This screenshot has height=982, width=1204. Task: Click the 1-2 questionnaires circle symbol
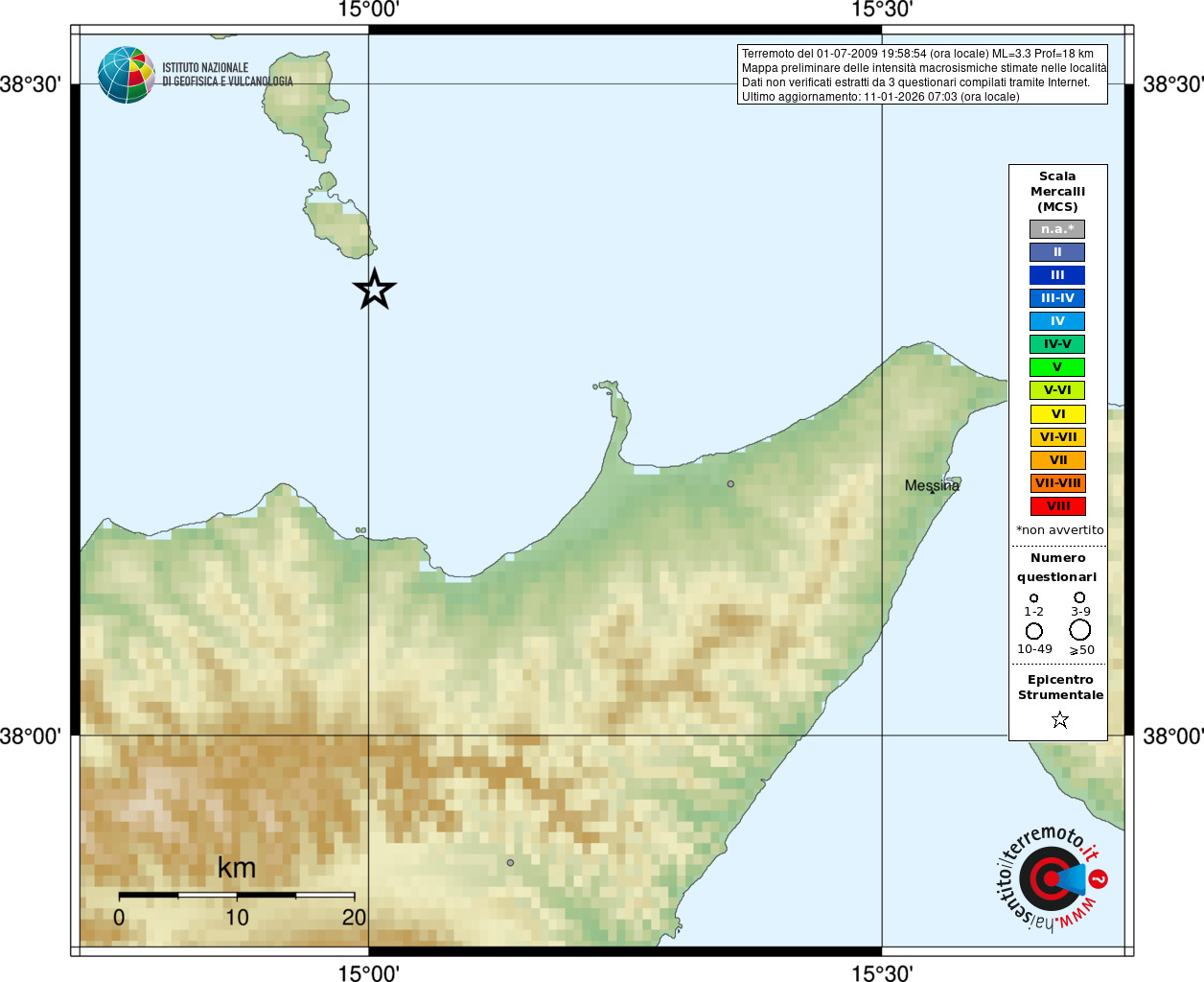tap(1033, 597)
